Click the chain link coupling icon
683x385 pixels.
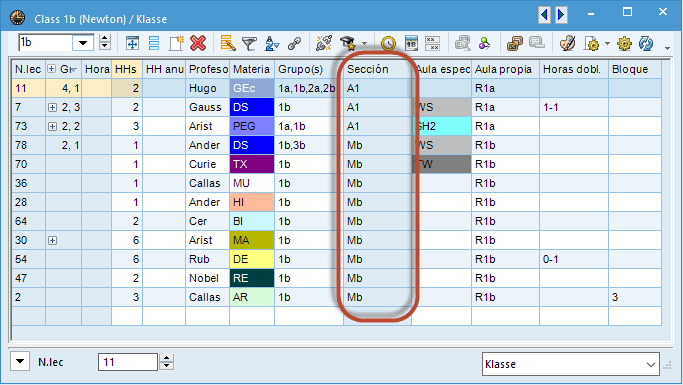(x=294, y=43)
